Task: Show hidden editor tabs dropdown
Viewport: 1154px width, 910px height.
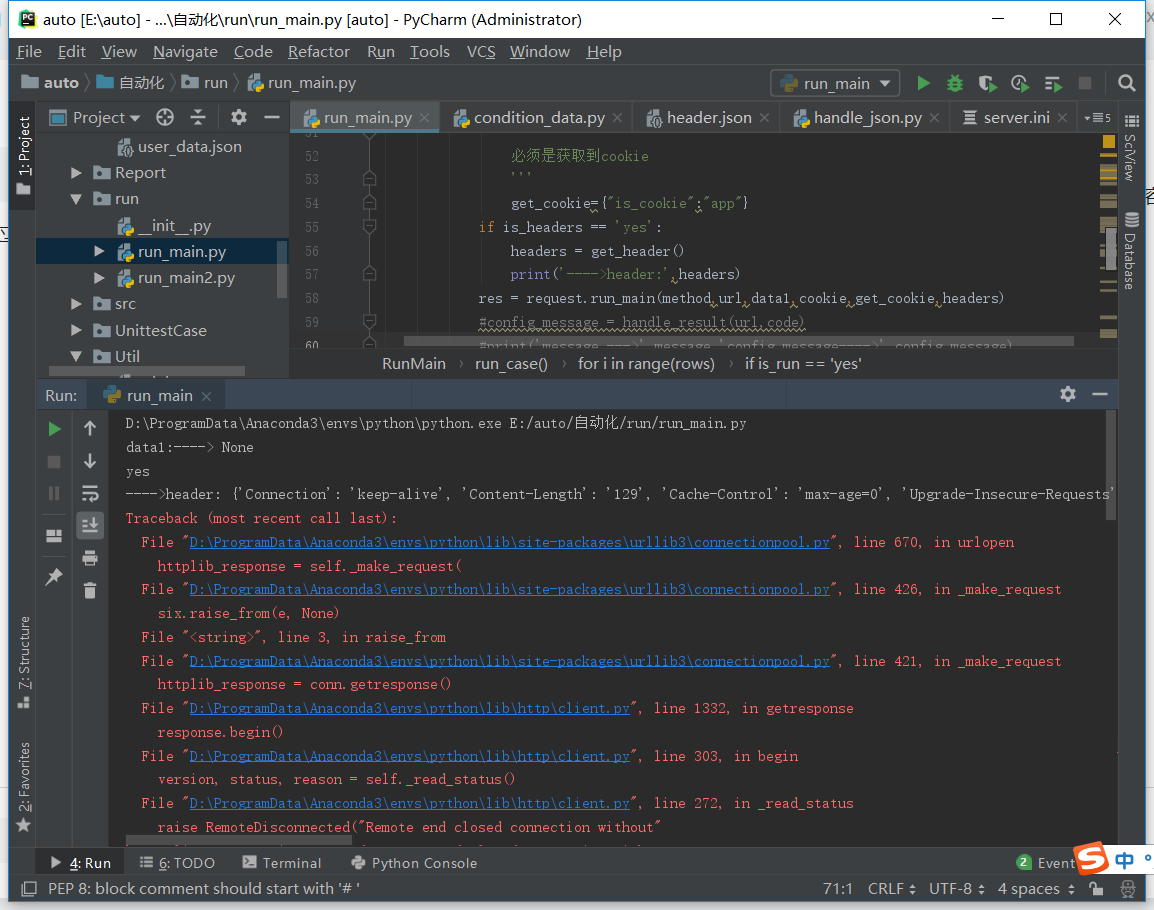Action: click(x=1097, y=118)
